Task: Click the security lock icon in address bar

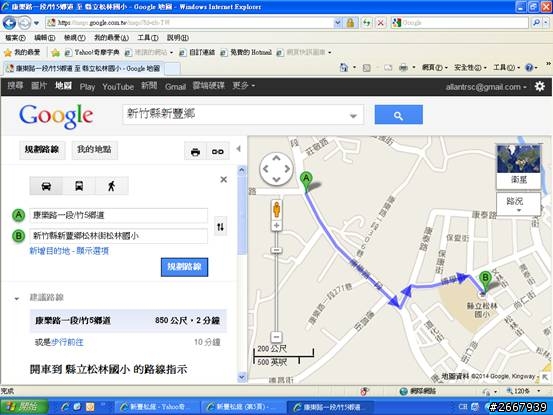Action: (x=350, y=23)
